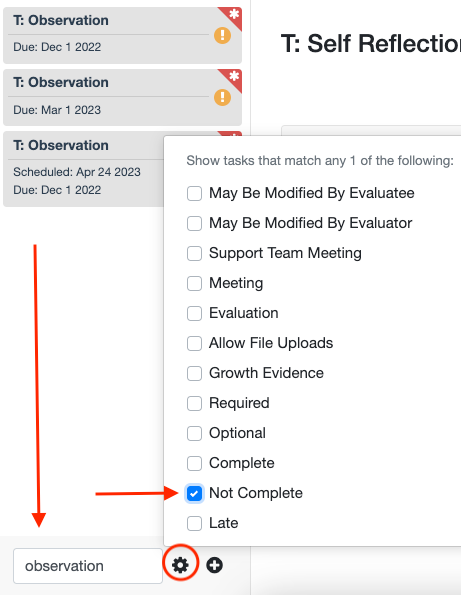Viewport: 461px width, 595px height.
Task: Click warning icon on Mar 1 2023 Observation
Action: pyautogui.click(x=222, y=98)
